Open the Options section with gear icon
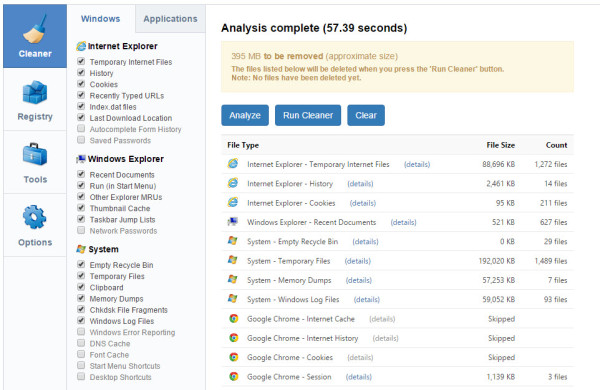 pyautogui.click(x=35, y=225)
